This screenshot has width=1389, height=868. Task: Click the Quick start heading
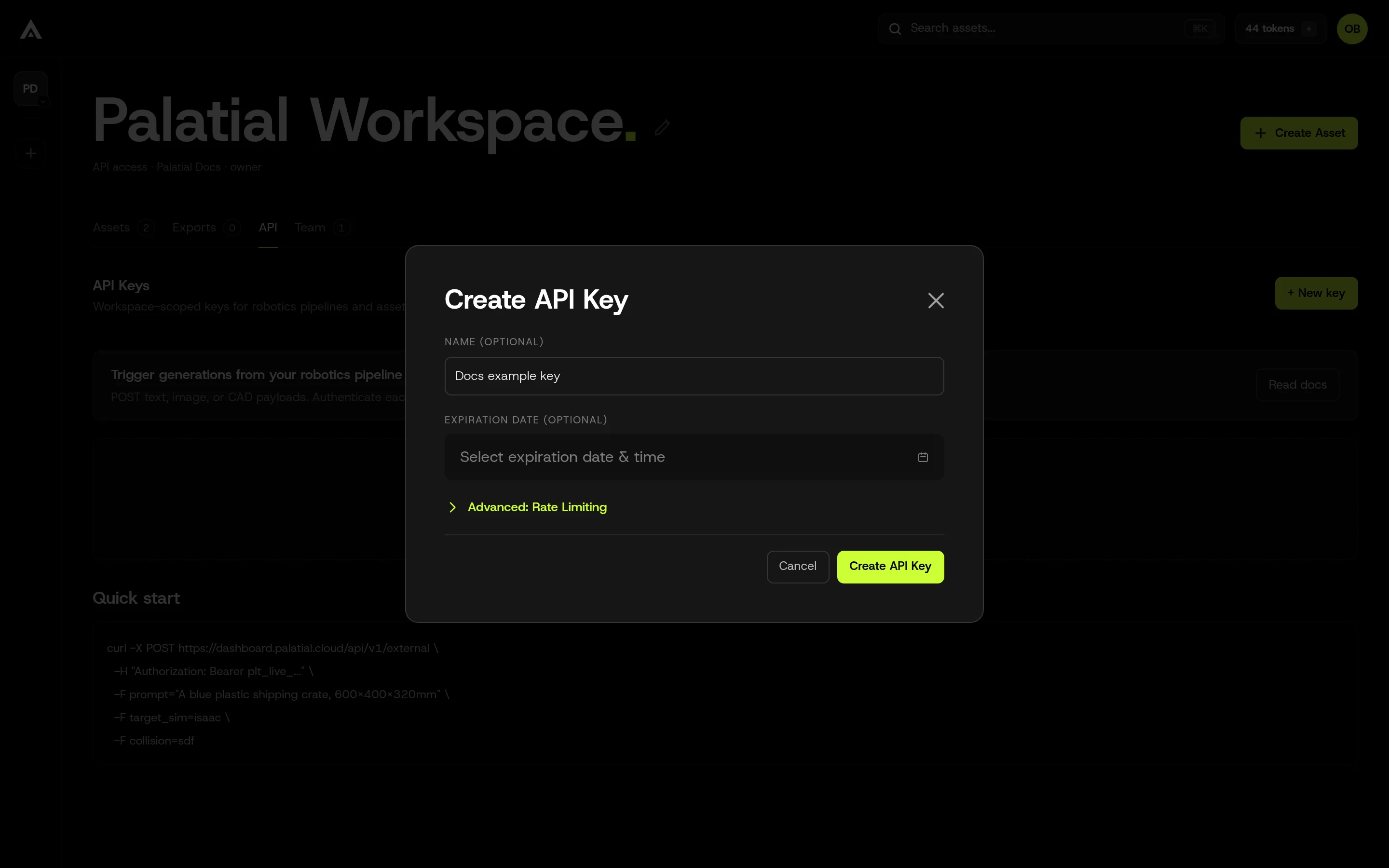[136, 598]
